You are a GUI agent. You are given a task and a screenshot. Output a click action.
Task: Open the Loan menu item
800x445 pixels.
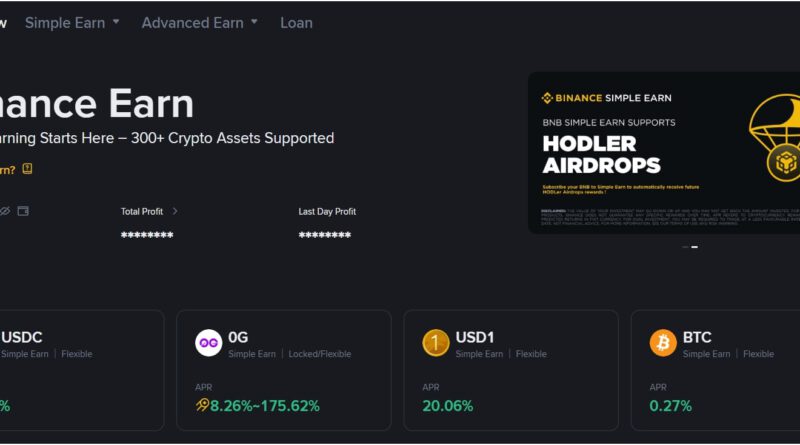296,22
